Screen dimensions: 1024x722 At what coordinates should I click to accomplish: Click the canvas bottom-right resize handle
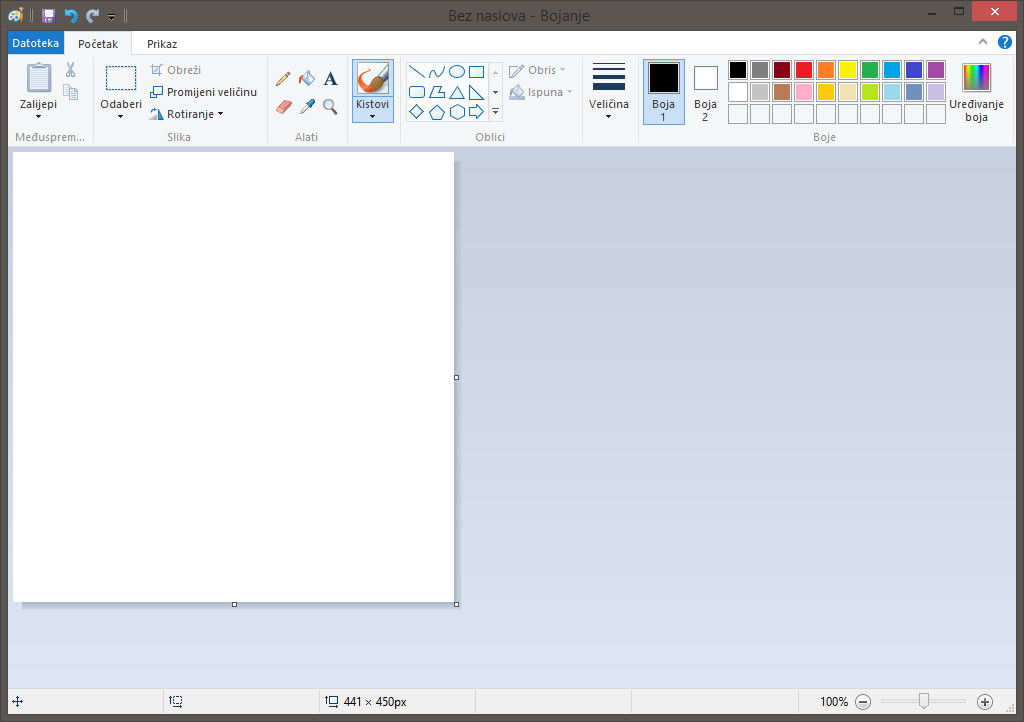pyautogui.click(x=456, y=604)
